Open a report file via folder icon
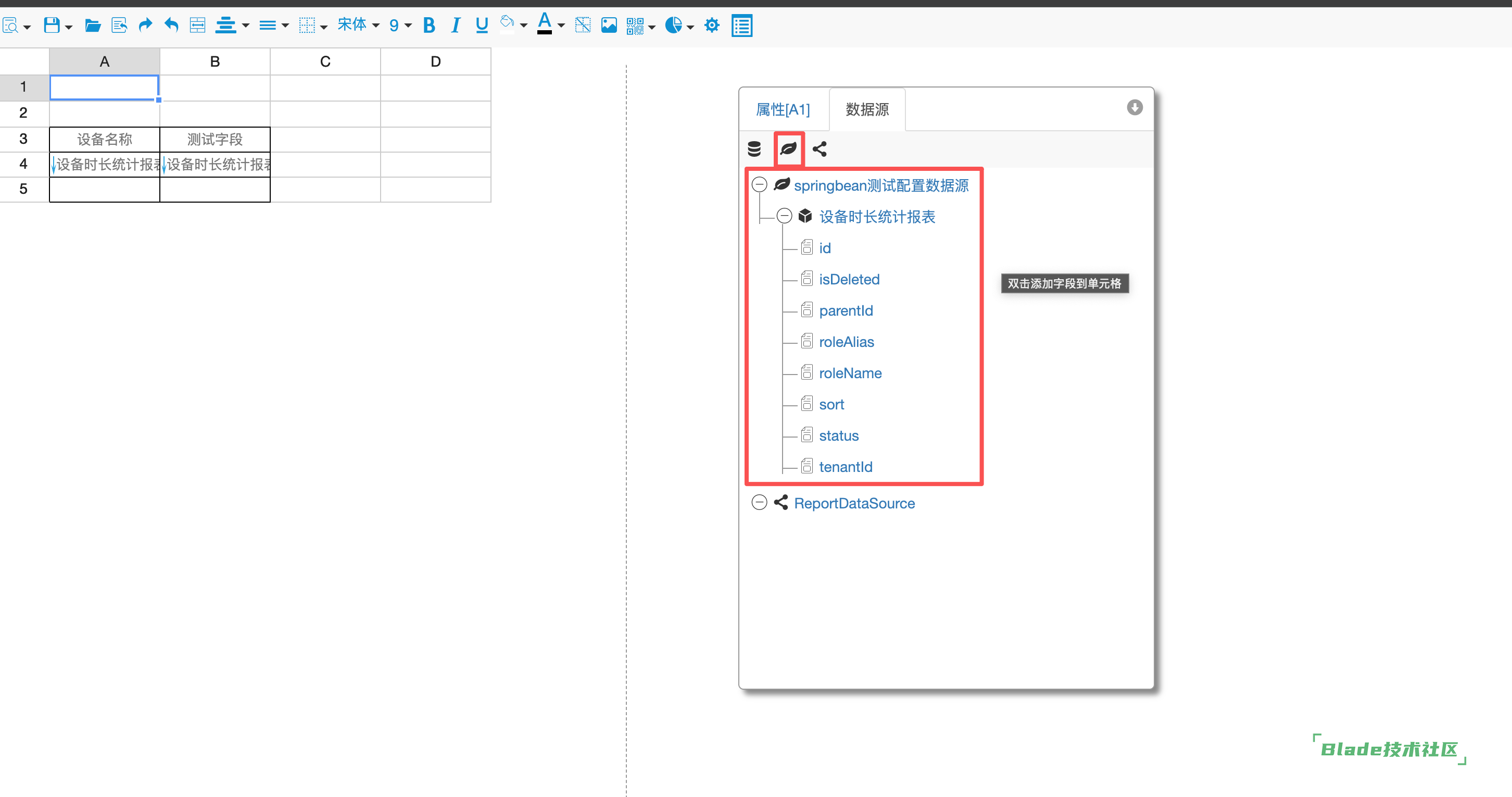Image resolution: width=1512 pixels, height=797 pixels. pyautogui.click(x=93, y=25)
